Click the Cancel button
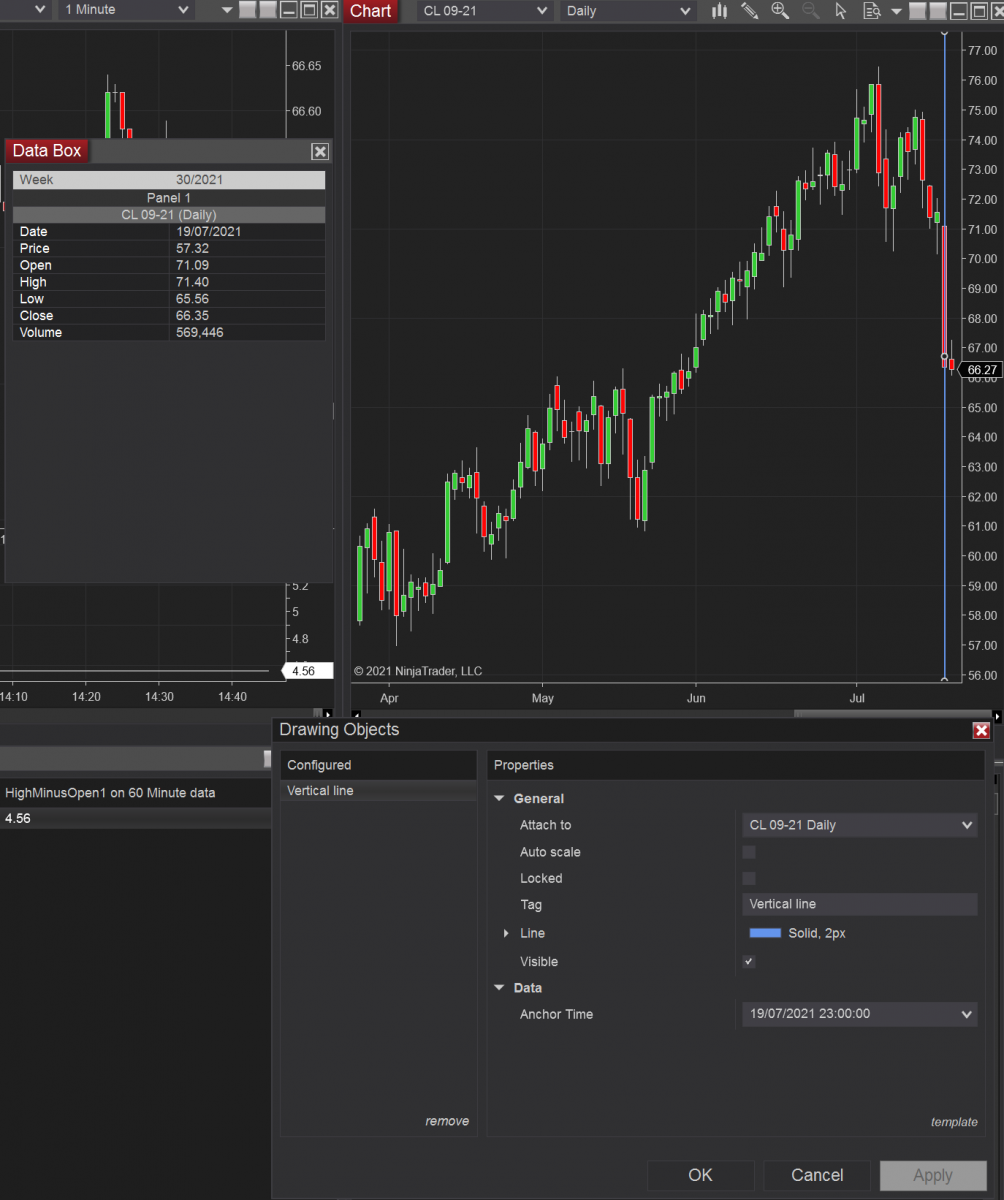Viewport: 1004px width, 1200px height. [818, 1175]
